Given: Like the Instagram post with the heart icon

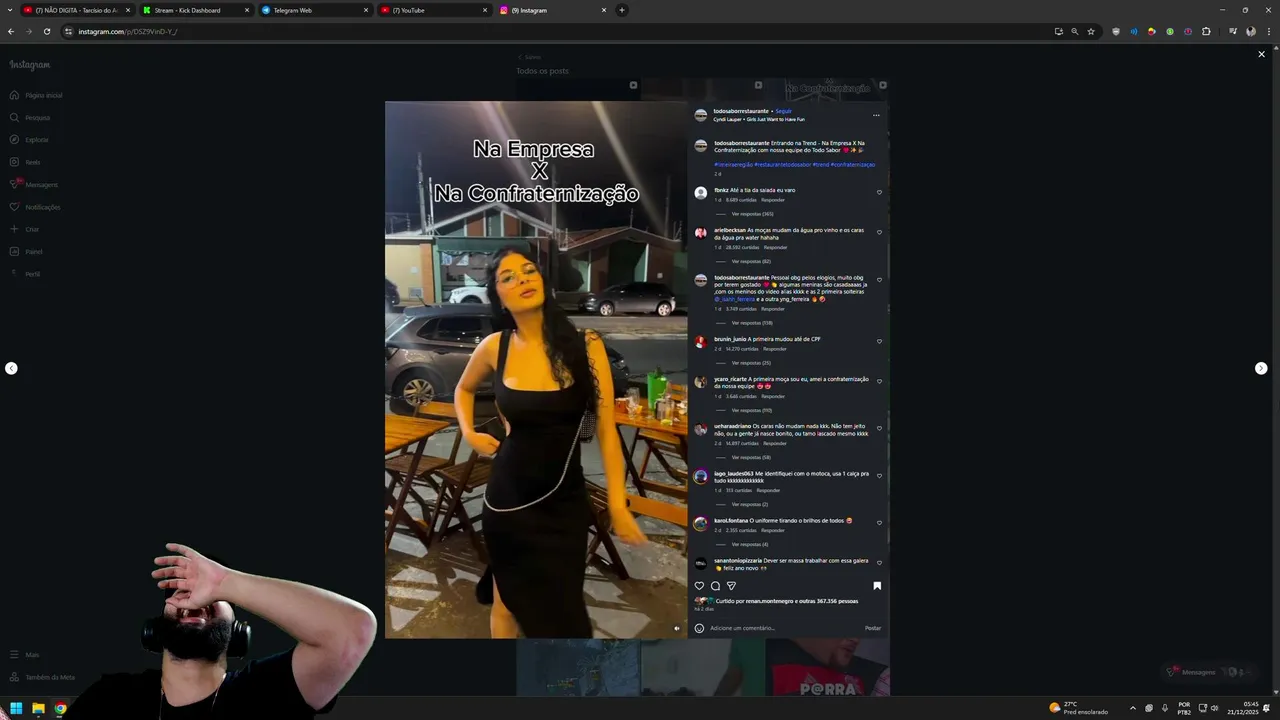Looking at the screenshot, I should click(699, 586).
